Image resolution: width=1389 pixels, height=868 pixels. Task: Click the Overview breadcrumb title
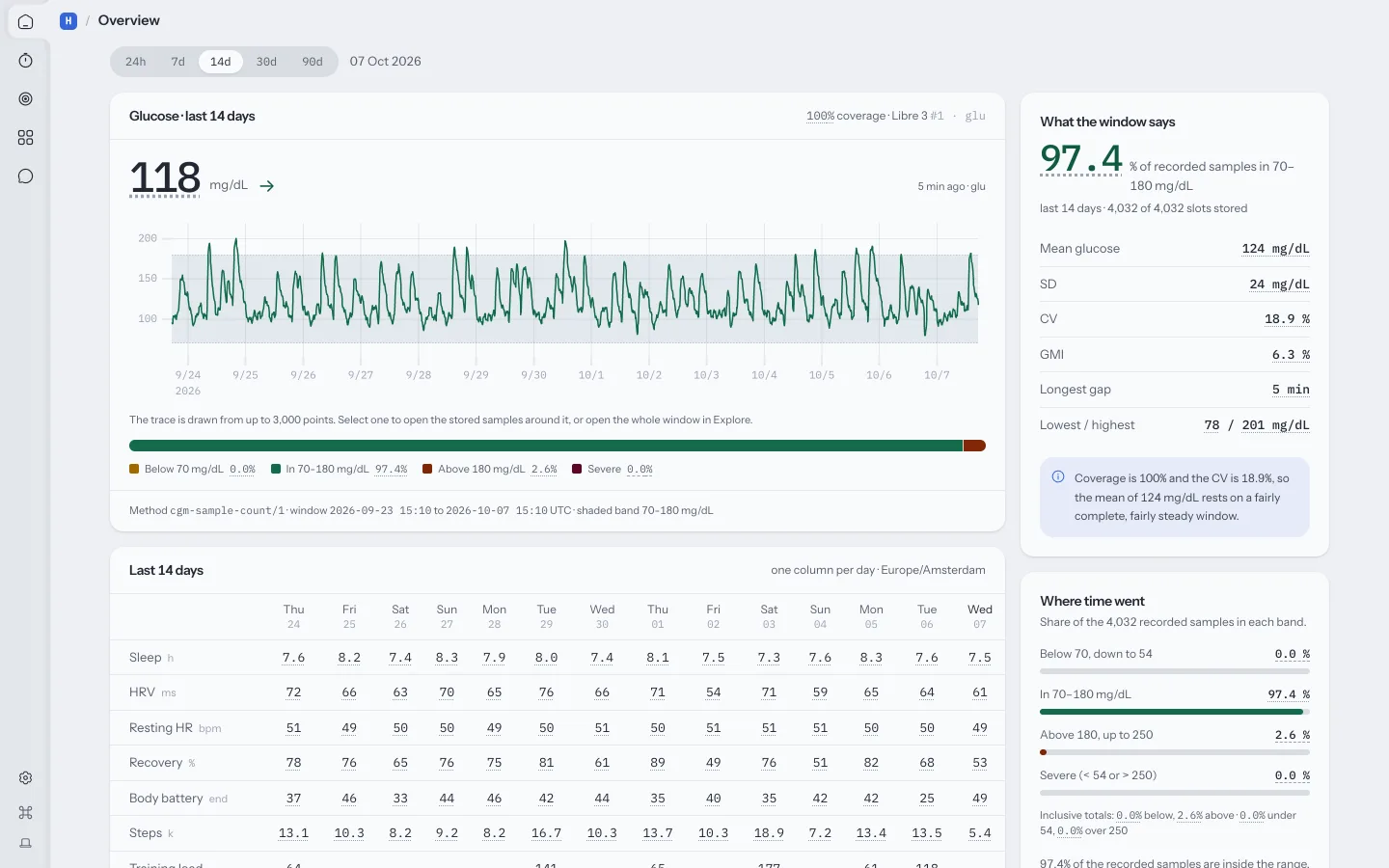(x=129, y=20)
